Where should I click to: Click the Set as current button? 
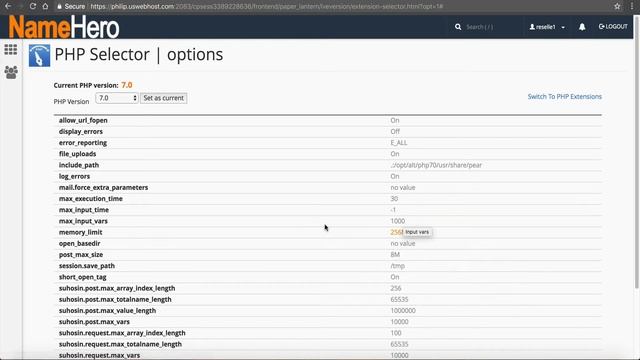164,98
